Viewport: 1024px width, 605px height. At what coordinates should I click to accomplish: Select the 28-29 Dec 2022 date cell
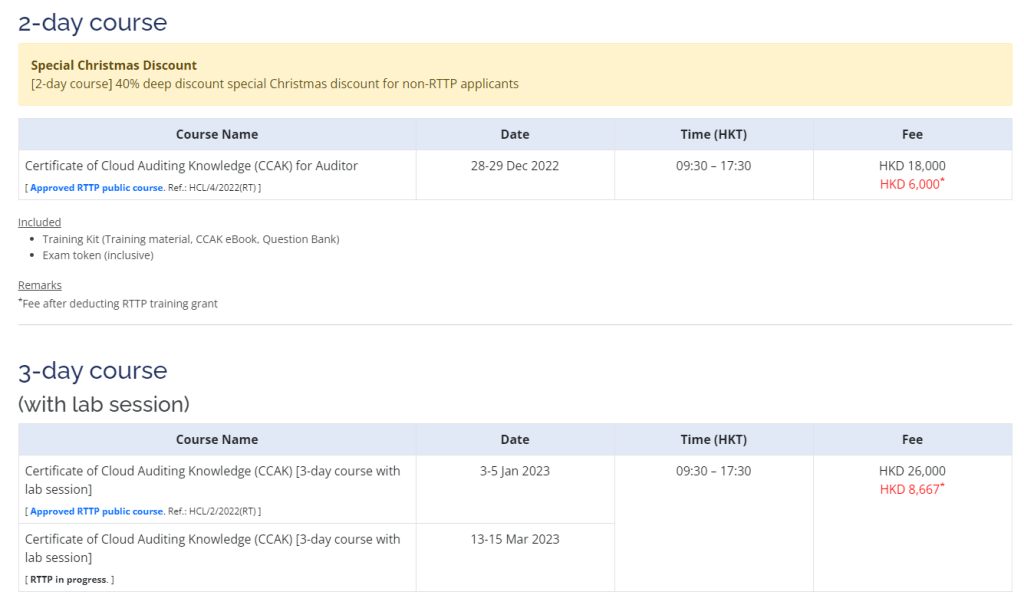click(x=514, y=166)
